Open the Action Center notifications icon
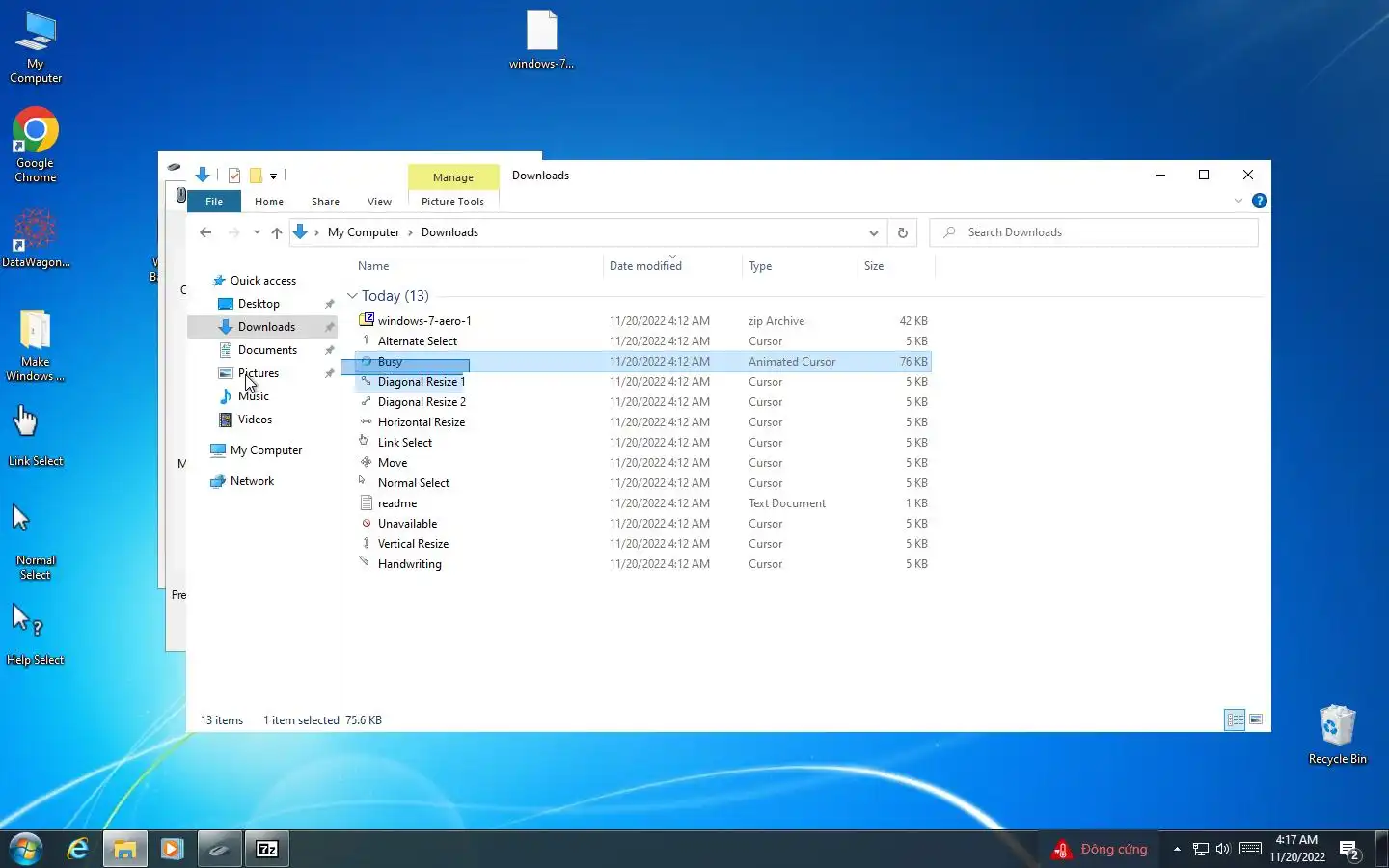Screen dimensions: 1389x868 point(1349,850)
